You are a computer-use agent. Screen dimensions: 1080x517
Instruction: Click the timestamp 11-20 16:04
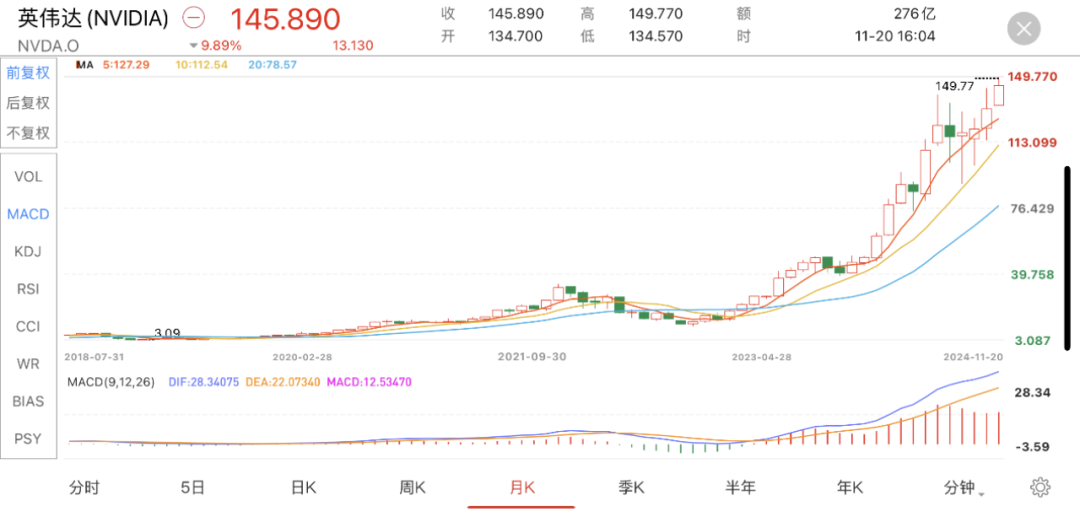coord(894,36)
